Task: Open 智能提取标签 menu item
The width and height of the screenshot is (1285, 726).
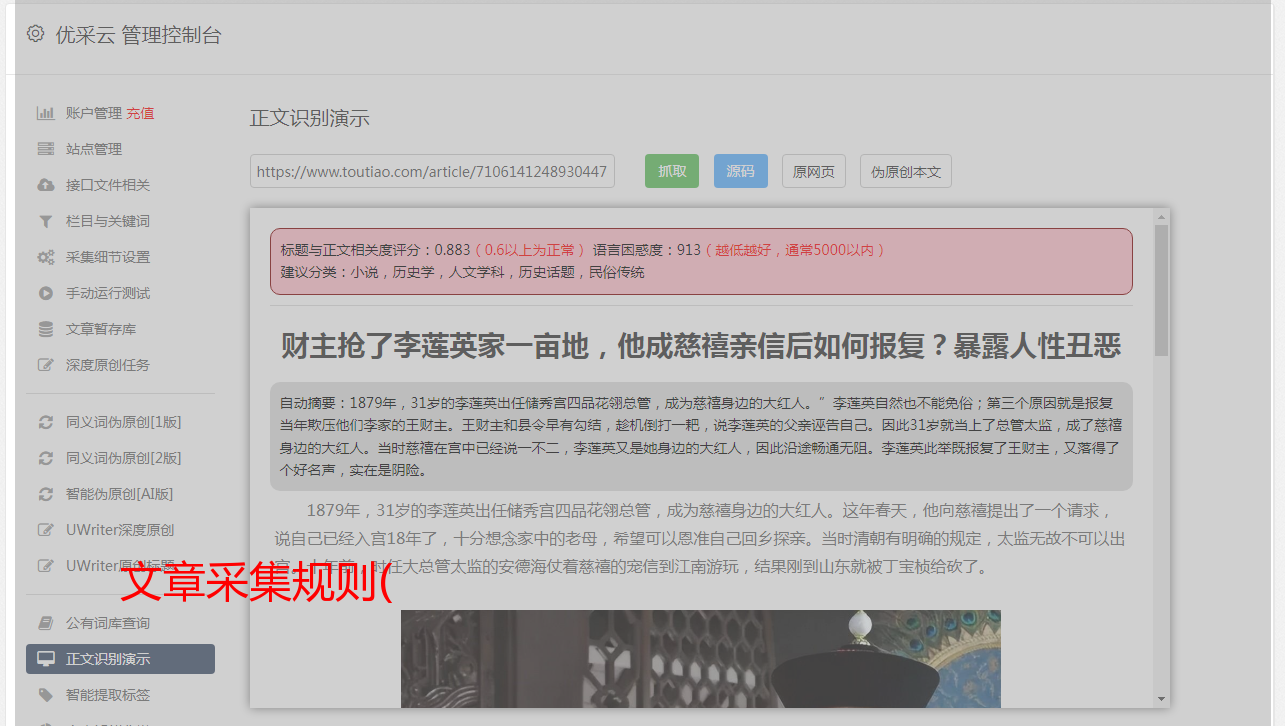Action: tap(108, 695)
